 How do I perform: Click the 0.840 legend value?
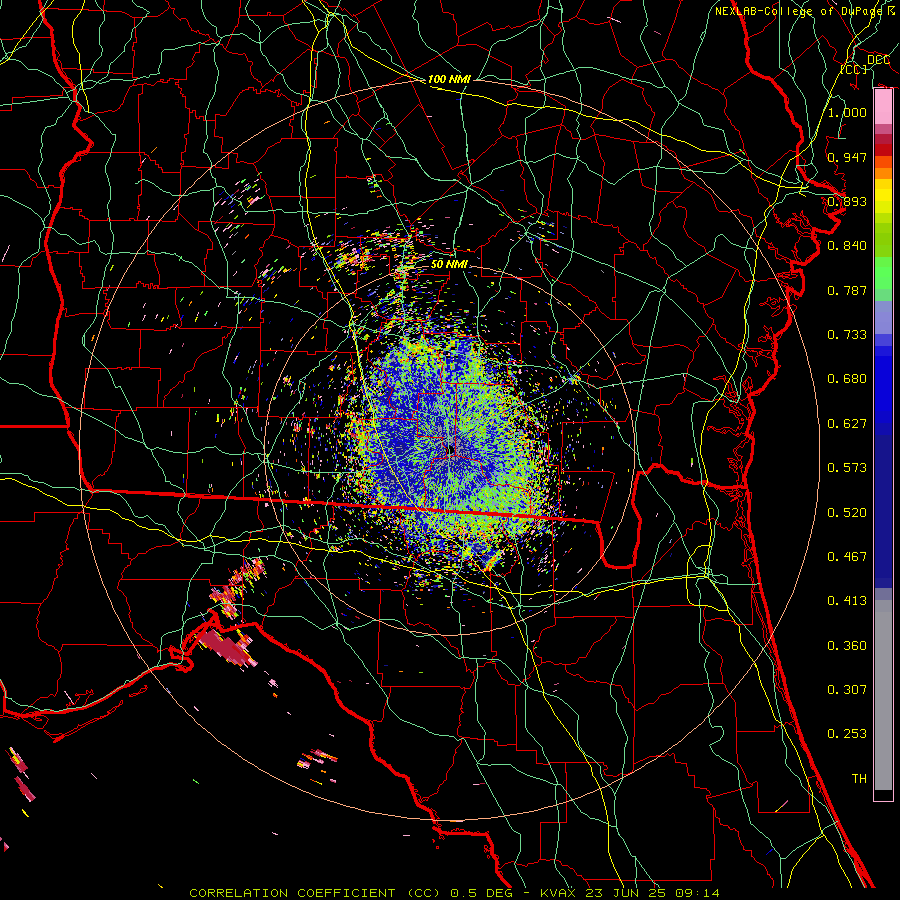click(847, 246)
